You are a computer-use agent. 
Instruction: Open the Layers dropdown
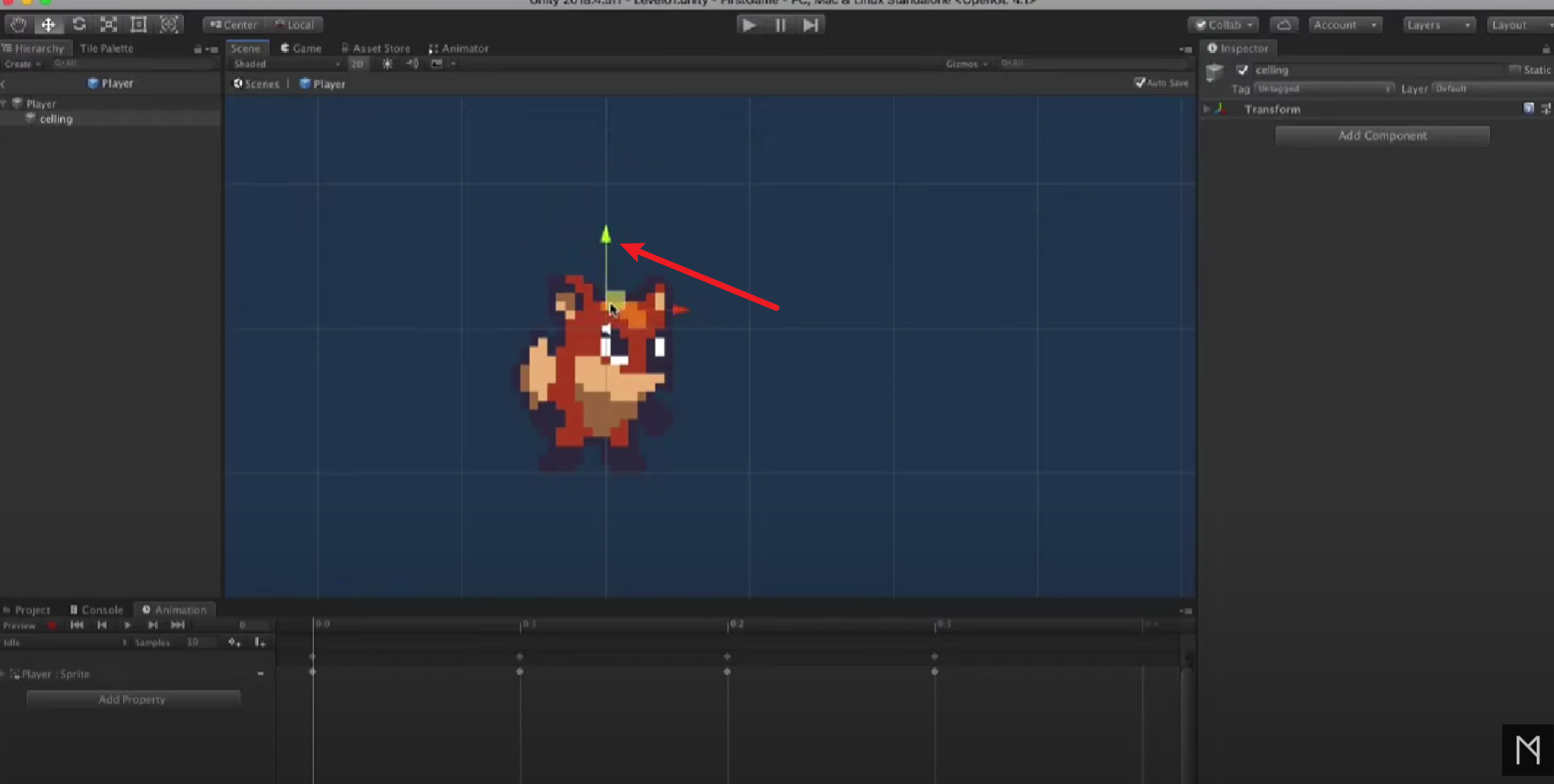point(1439,25)
